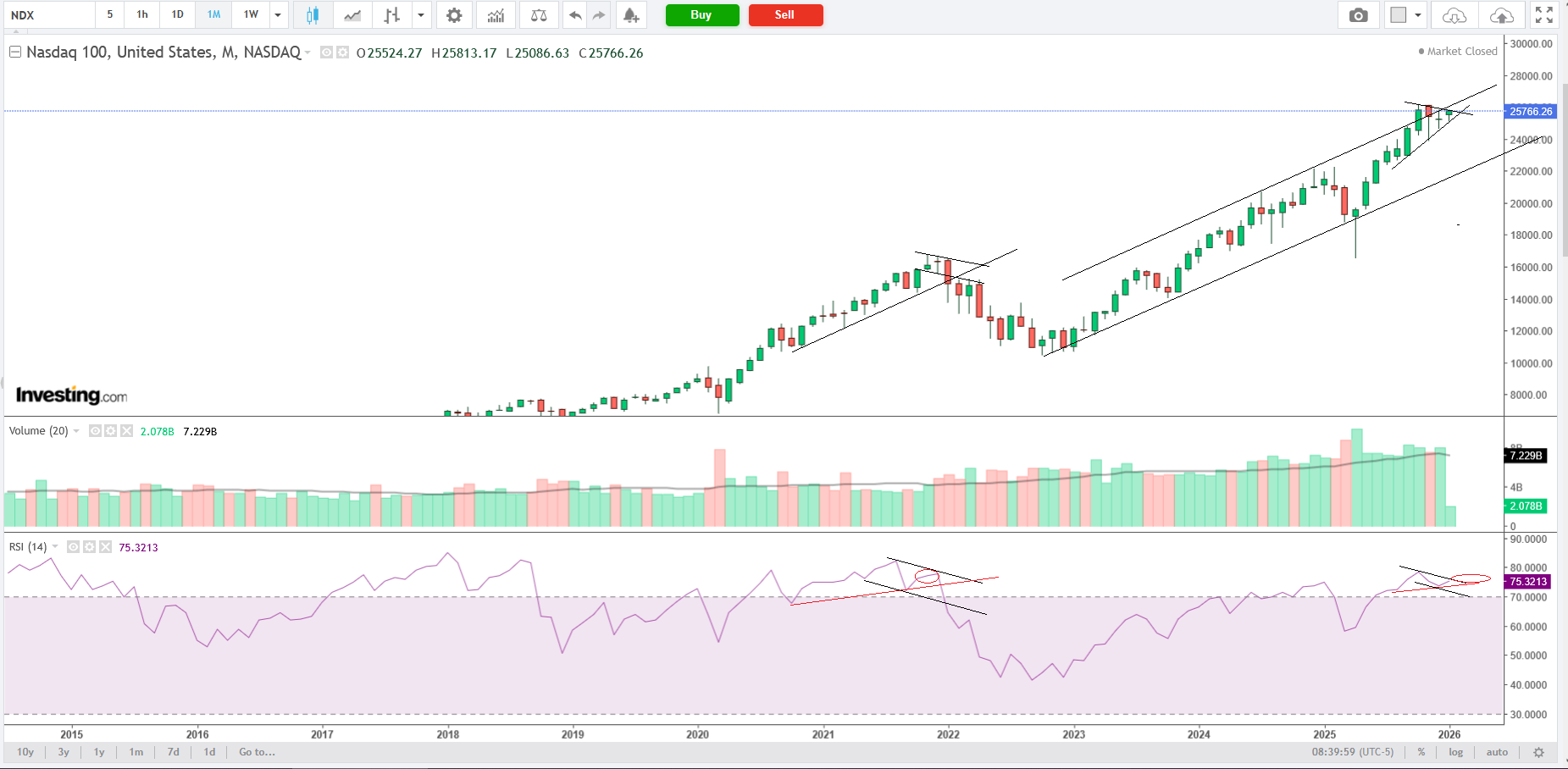Image resolution: width=1568 pixels, height=769 pixels.
Task: Add an alert with the bell icon
Action: (630, 15)
